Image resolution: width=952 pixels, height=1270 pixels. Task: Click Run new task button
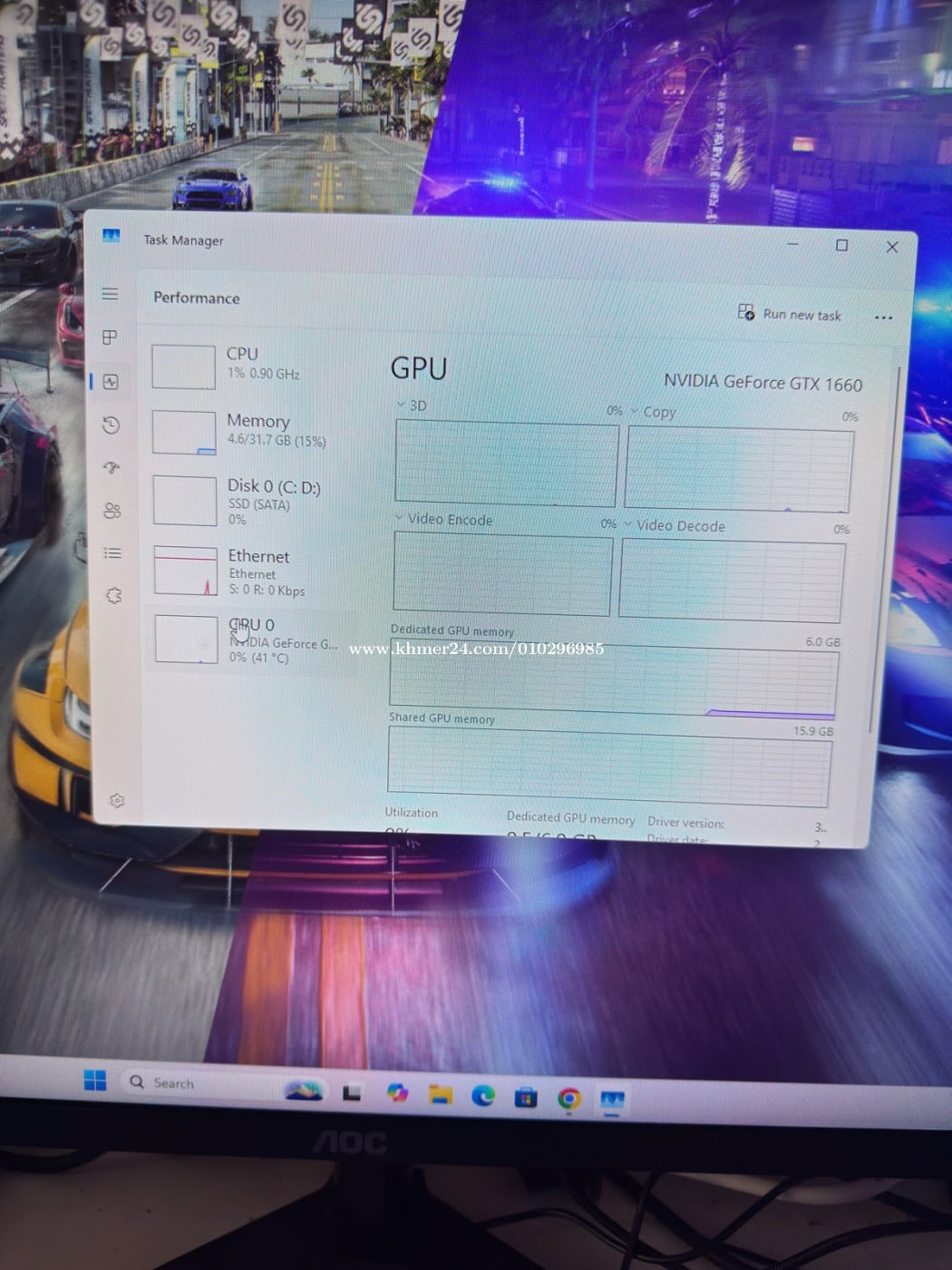click(x=790, y=314)
